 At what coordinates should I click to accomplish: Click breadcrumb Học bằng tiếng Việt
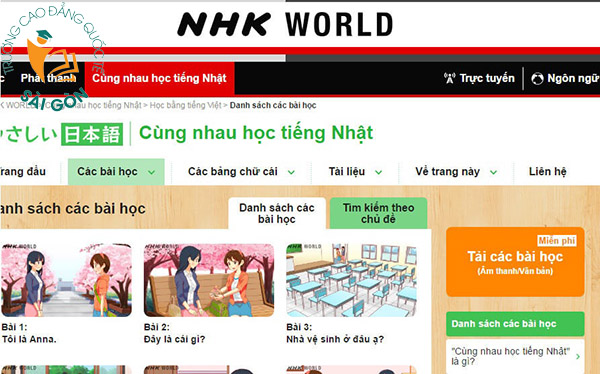pyautogui.click(x=185, y=105)
